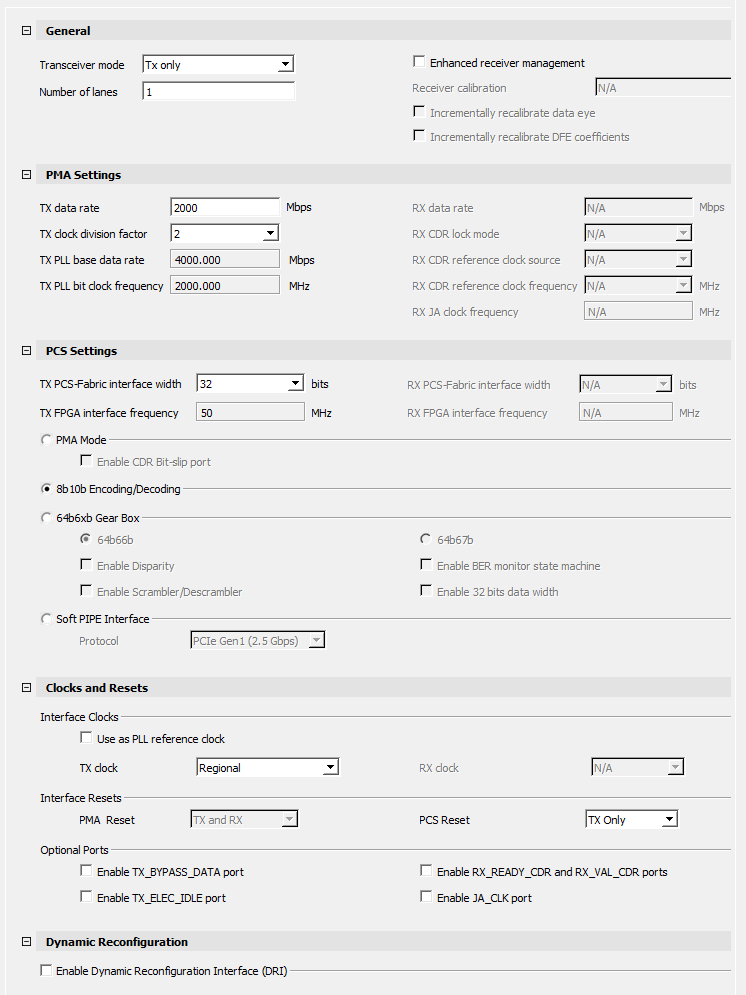Enable Dynamic Reconfiguration Interface (DRI) checkbox

coord(46,970)
